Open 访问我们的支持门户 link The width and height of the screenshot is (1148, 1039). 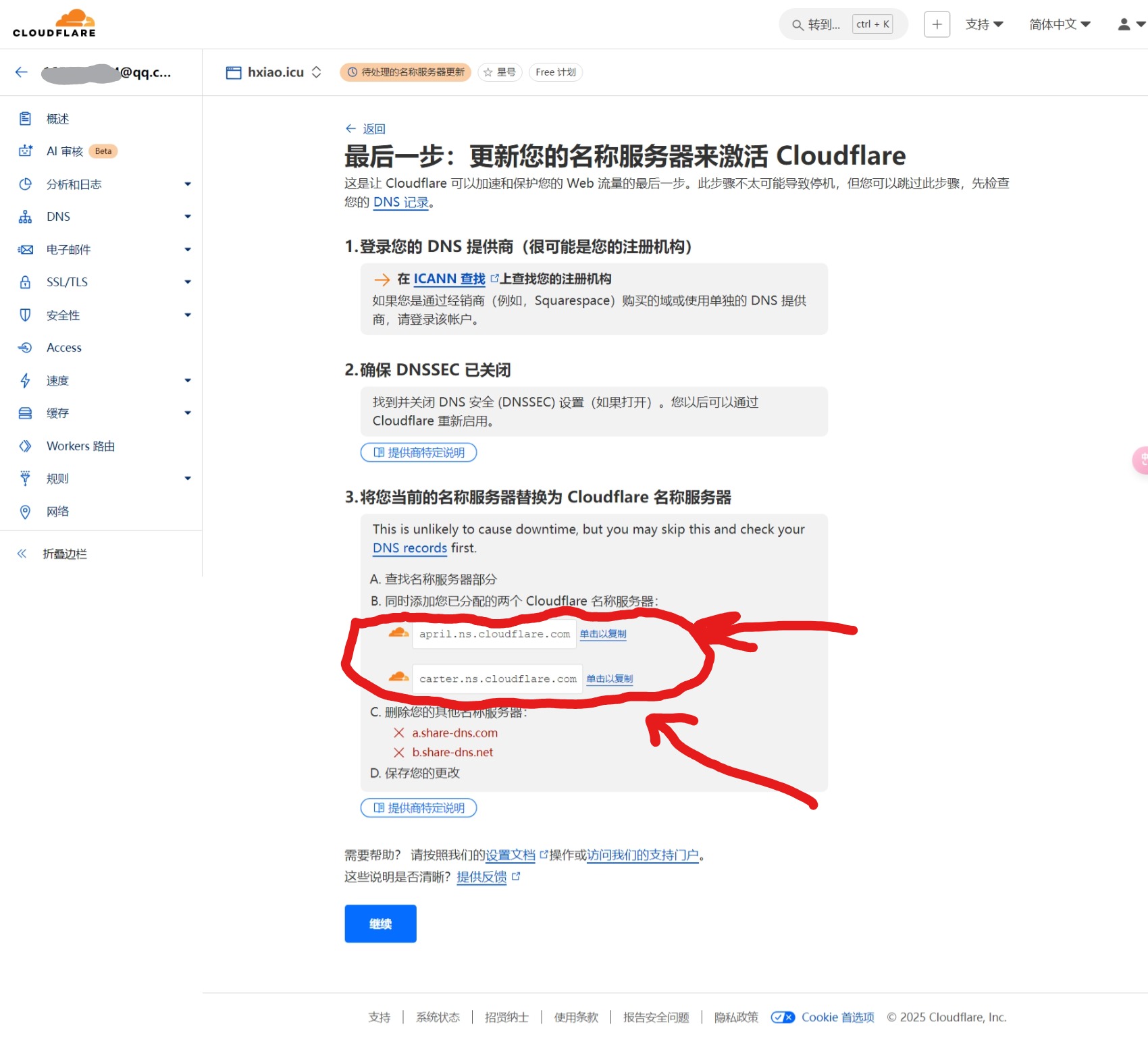coord(643,855)
